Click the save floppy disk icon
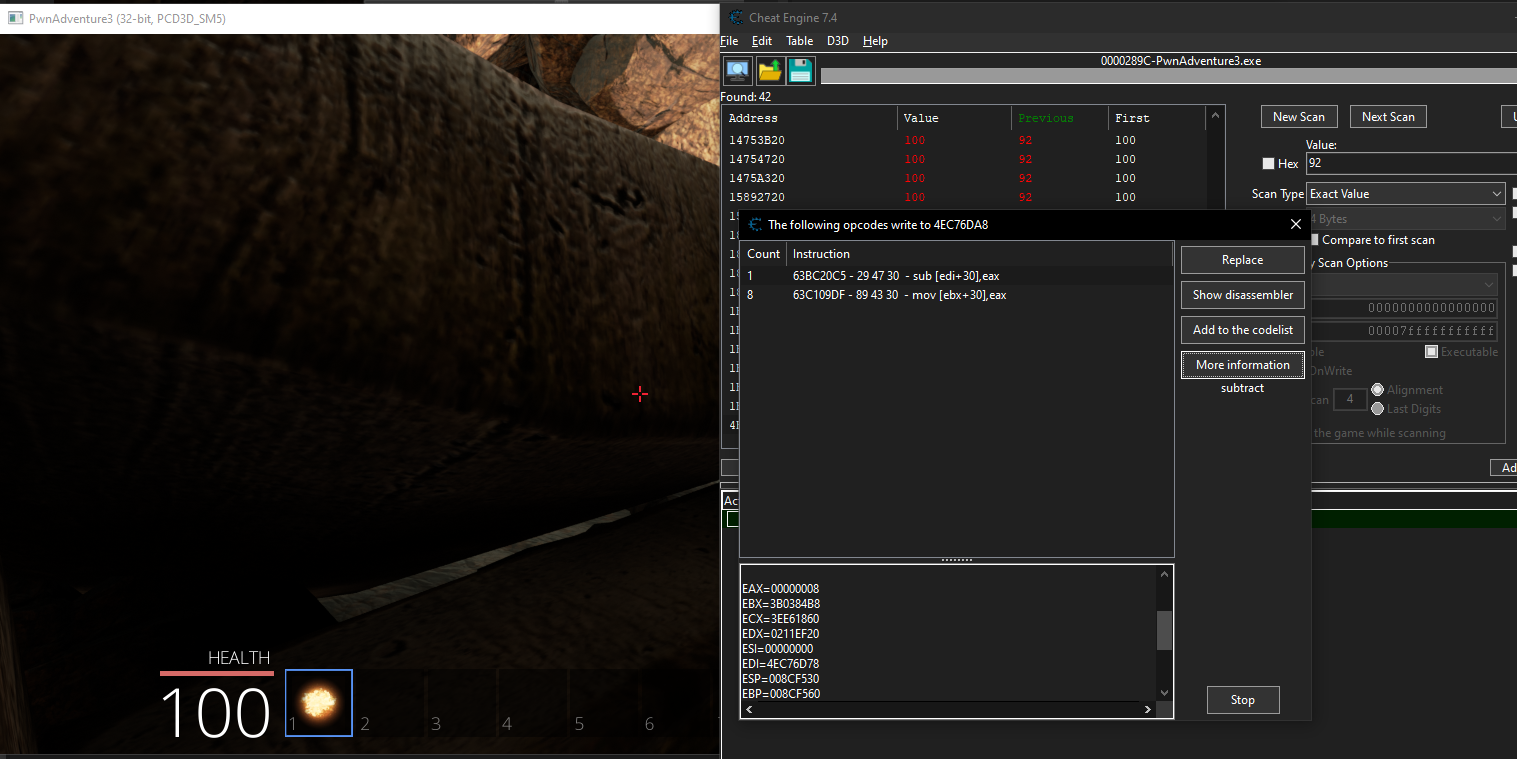Image resolution: width=1517 pixels, height=759 pixels. (800, 70)
